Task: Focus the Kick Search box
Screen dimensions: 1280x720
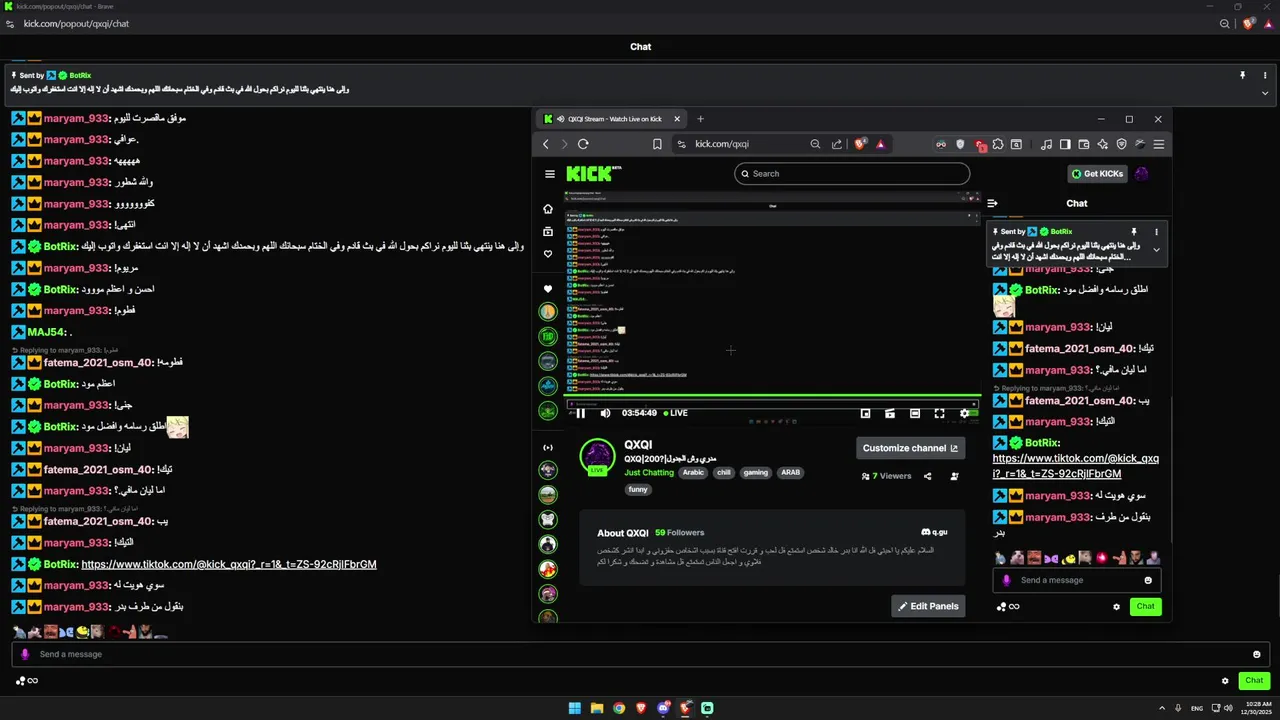Action: click(x=852, y=174)
